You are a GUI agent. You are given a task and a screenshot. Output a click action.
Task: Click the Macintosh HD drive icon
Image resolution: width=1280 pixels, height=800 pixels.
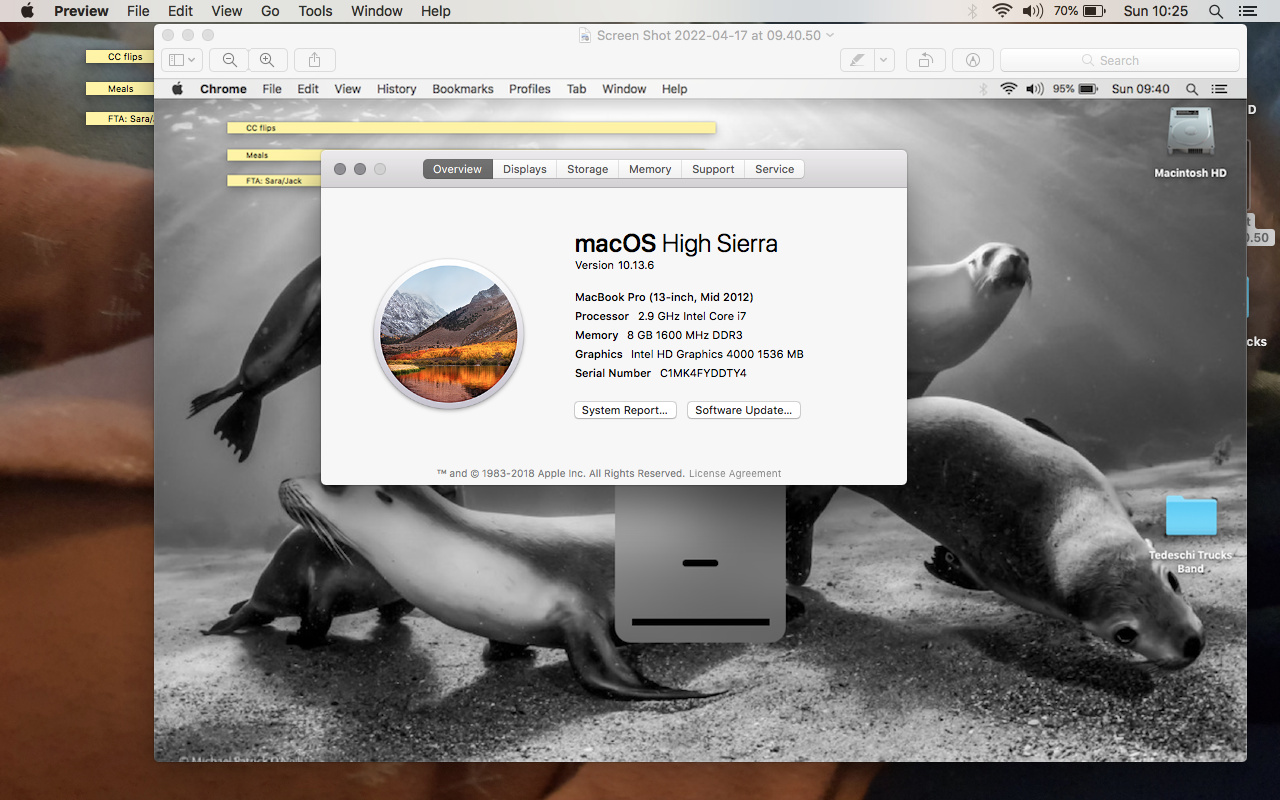(1190, 131)
